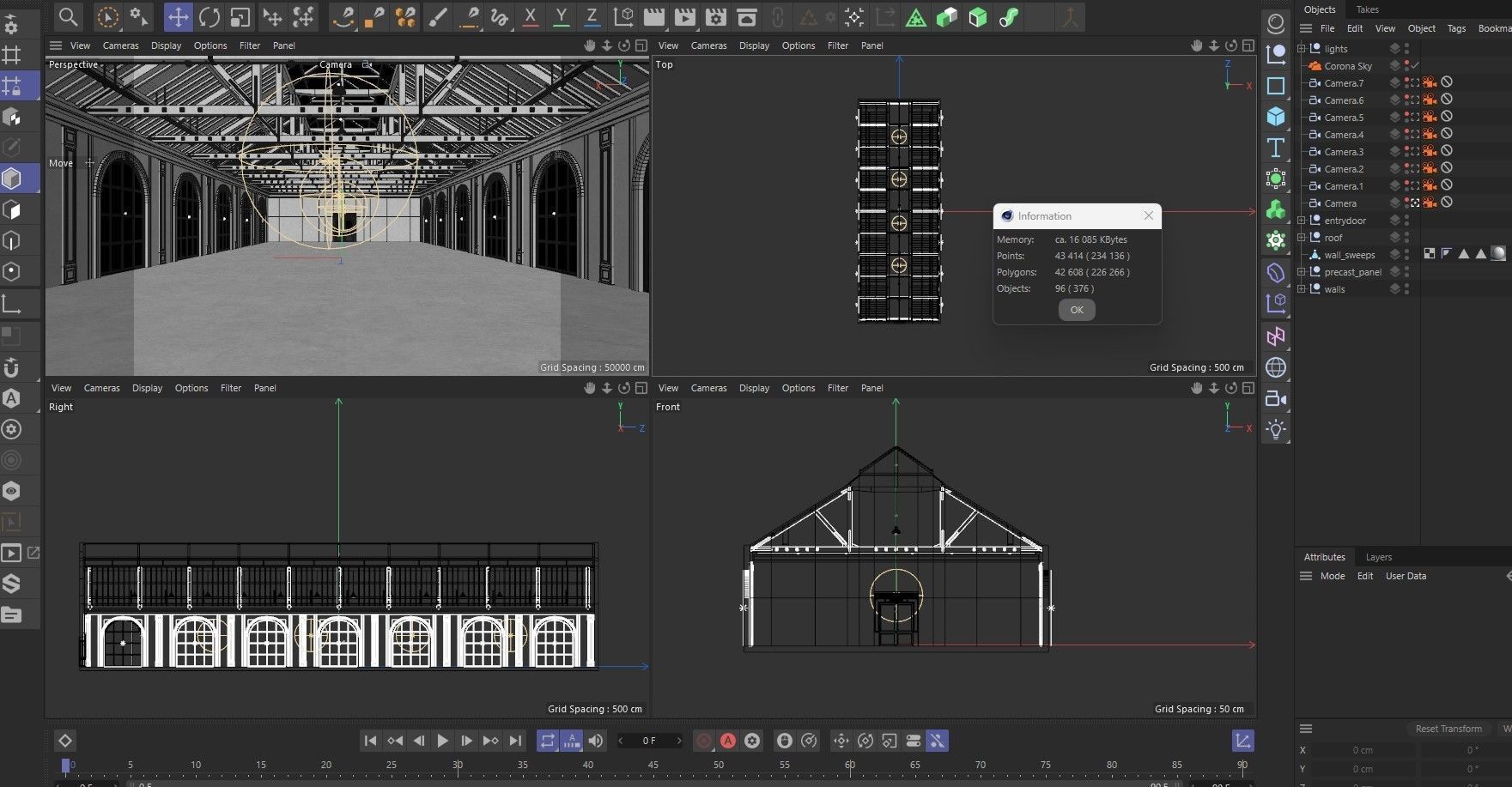This screenshot has width=1512, height=787.
Task: Toggle the X axis lock
Action: [x=530, y=16]
